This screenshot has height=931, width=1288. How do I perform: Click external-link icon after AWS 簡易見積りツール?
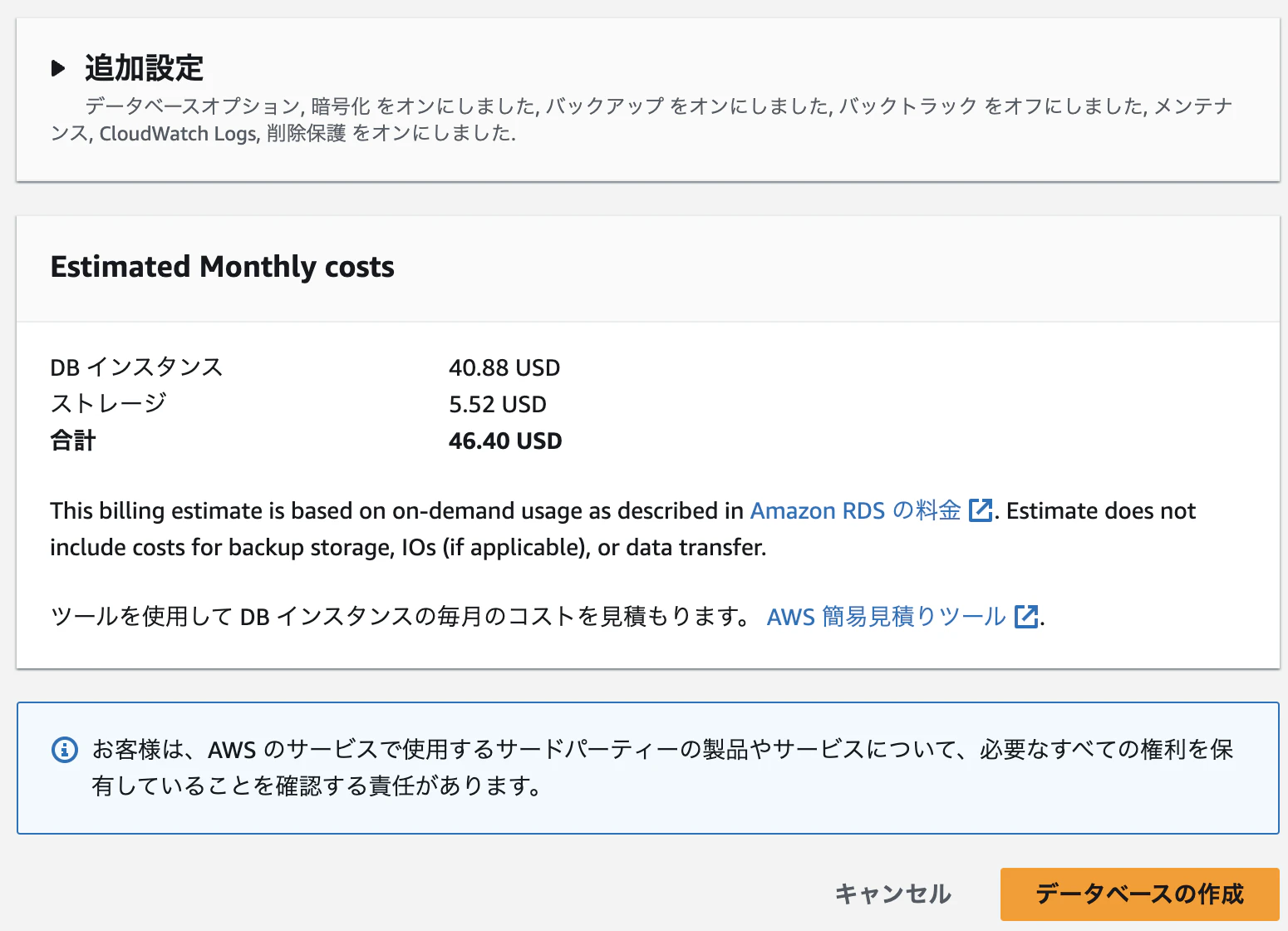[1026, 617]
